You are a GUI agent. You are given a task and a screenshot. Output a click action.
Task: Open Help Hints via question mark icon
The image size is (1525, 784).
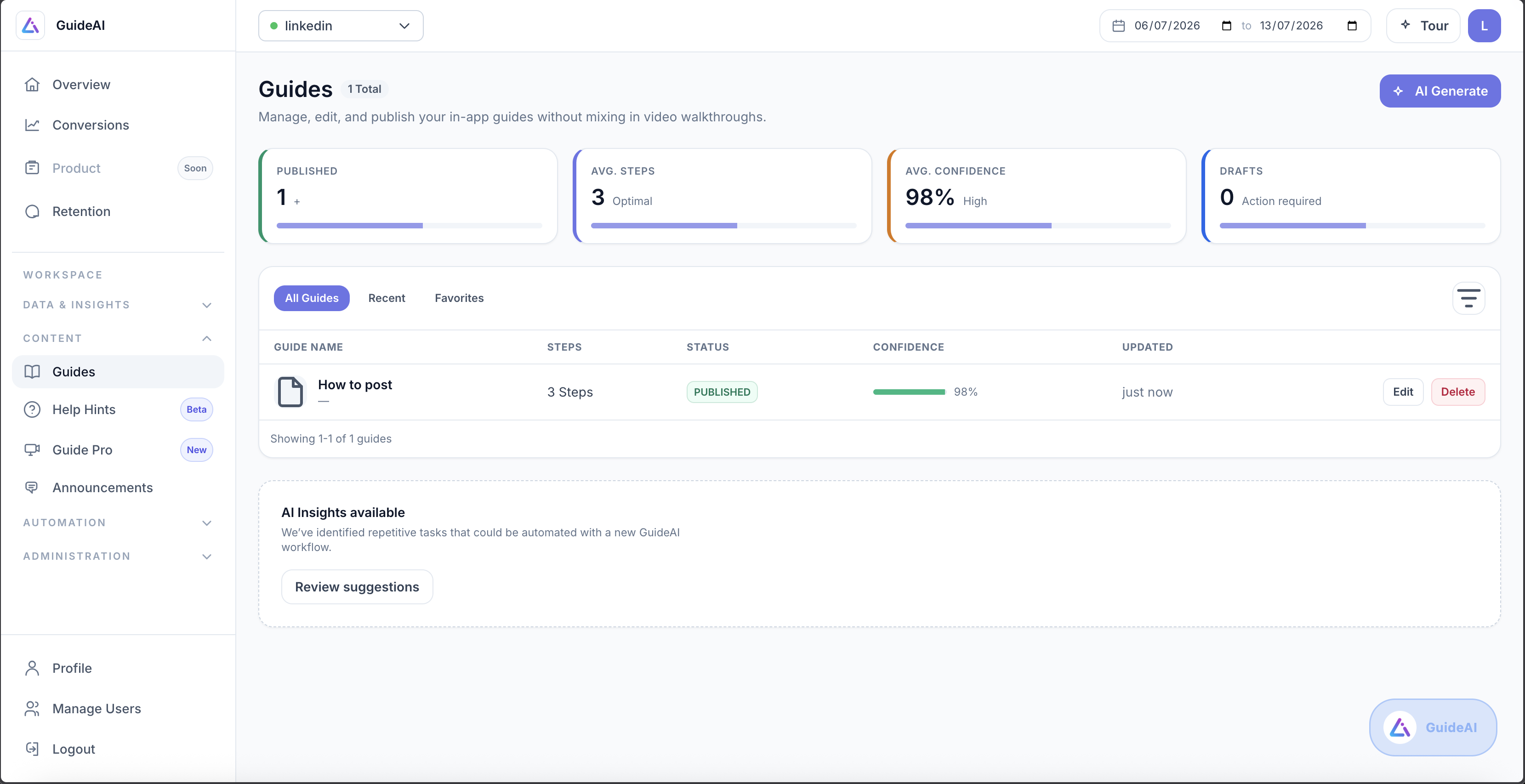pos(32,410)
